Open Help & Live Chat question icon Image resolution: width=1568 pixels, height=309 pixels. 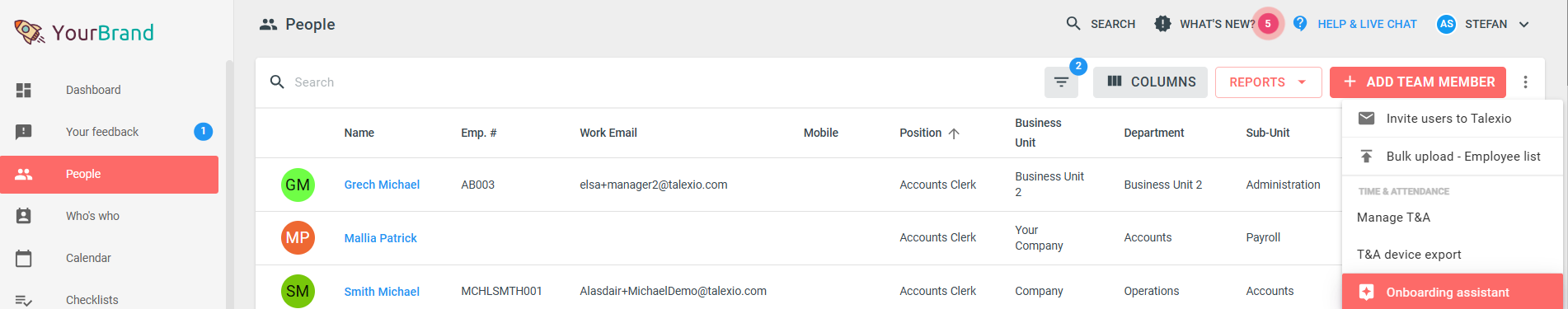(1300, 24)
